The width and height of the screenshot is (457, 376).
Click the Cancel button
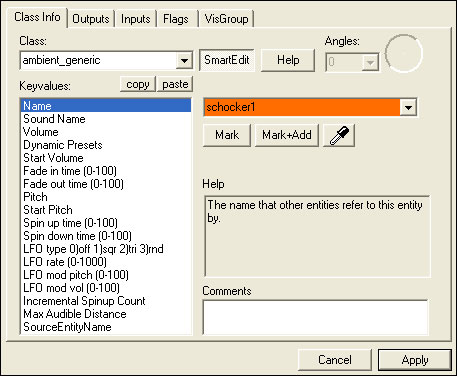[335, 360]
